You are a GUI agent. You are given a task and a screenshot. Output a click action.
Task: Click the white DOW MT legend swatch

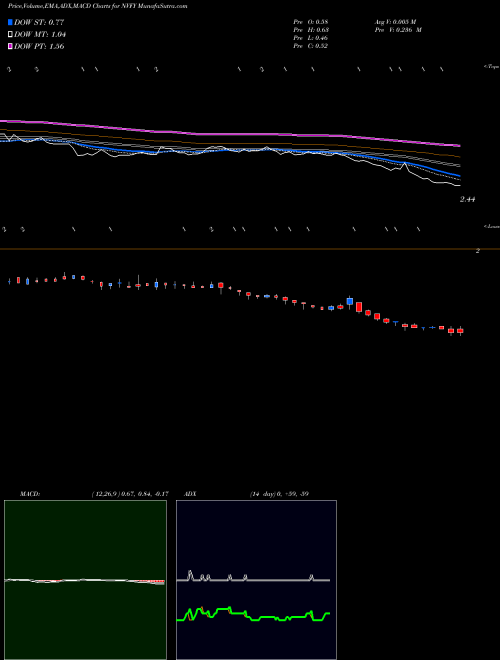point(10,35)
